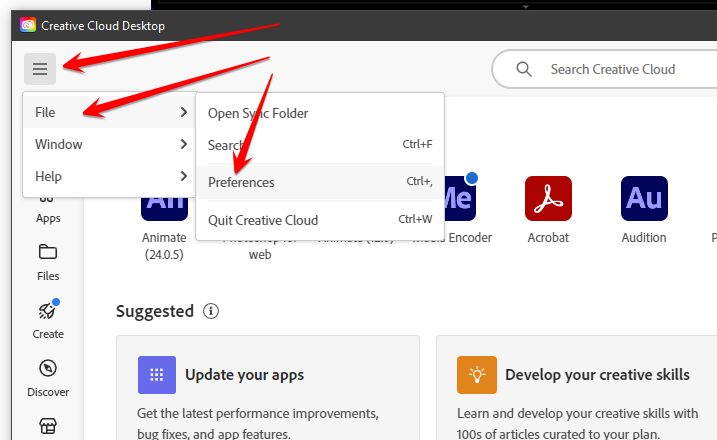
Task: Open the File menu
Action: pos(109,112)
